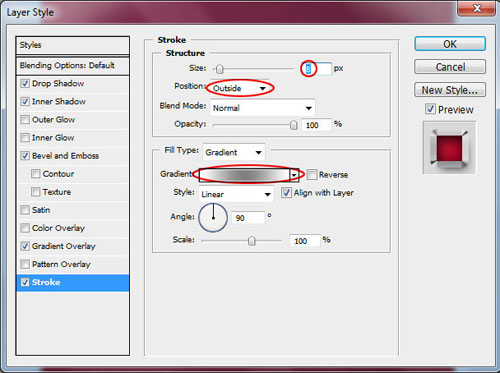Toggle Bevel and Emboss checkbox
This screenshot has width=500, height=373.
pos(25,156)
